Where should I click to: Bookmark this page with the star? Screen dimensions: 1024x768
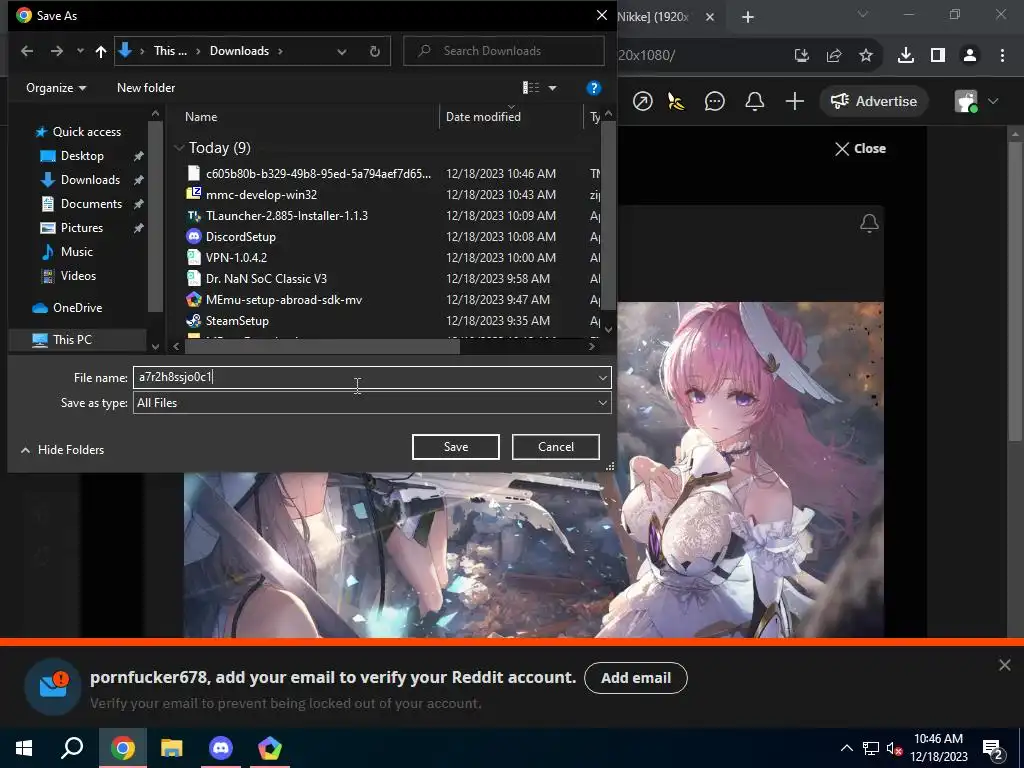pyautogui.click(x=866, y=56)
